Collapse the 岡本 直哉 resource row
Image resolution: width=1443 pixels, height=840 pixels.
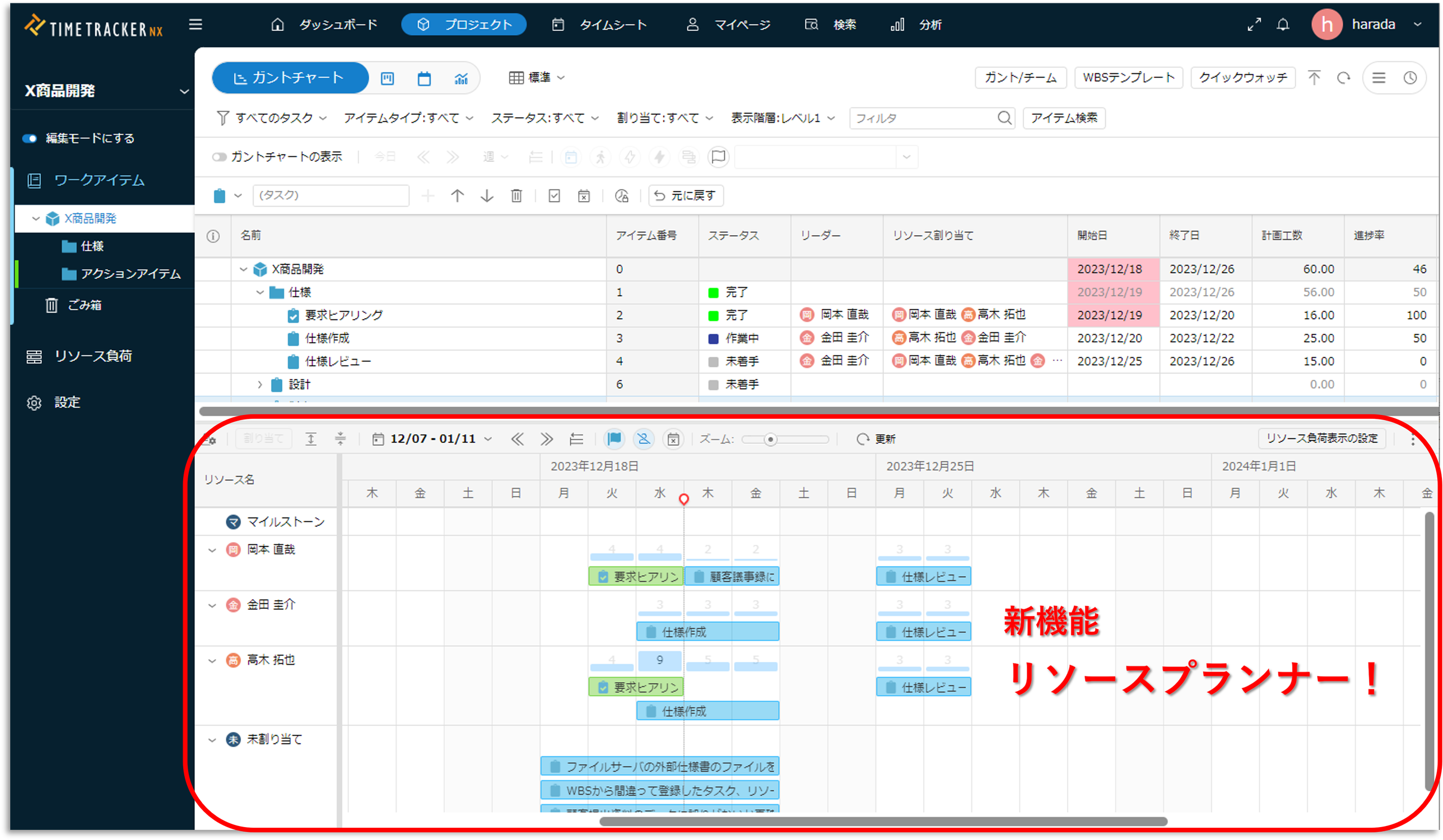(212, 550)
